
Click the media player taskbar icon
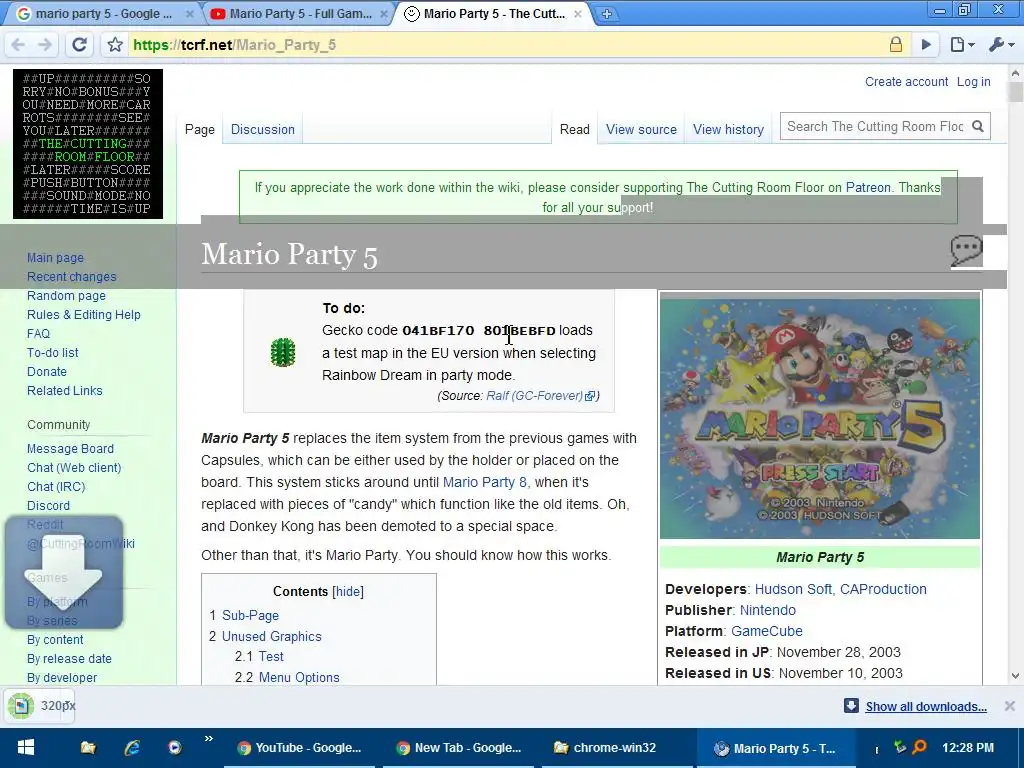tap(174, 748)
